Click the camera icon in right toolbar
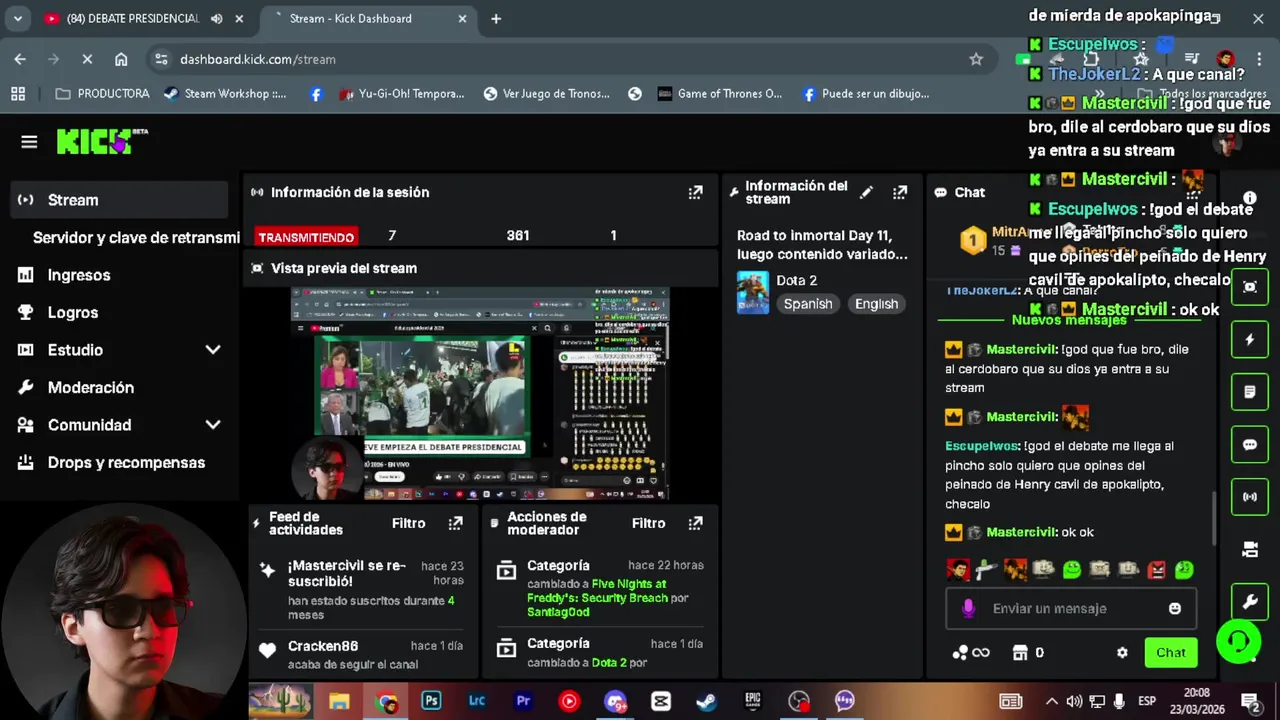This screenshot has width=1280, height=720. (x=1249, y=549)
